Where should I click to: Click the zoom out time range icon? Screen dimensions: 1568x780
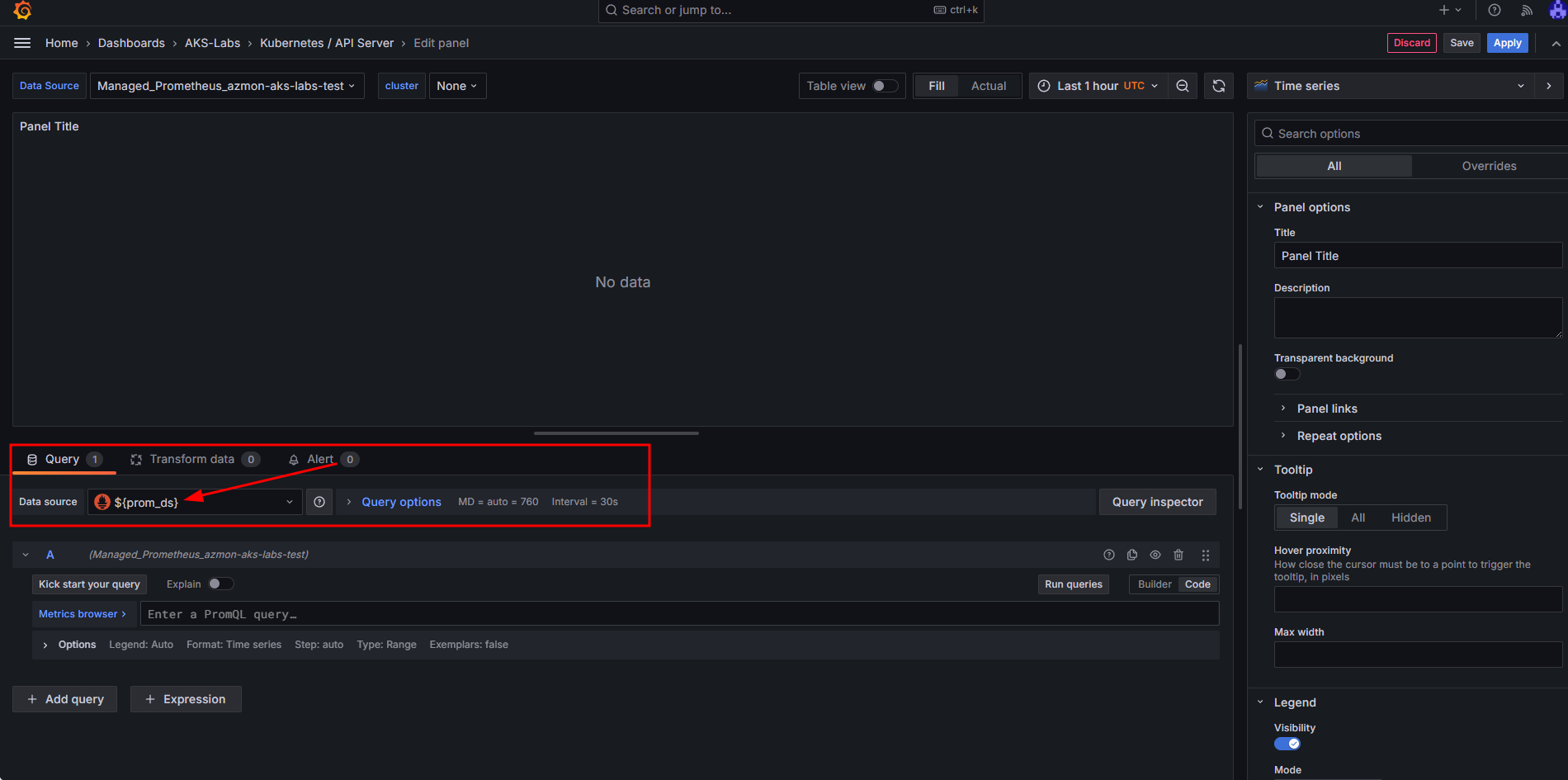point(1183,86)
